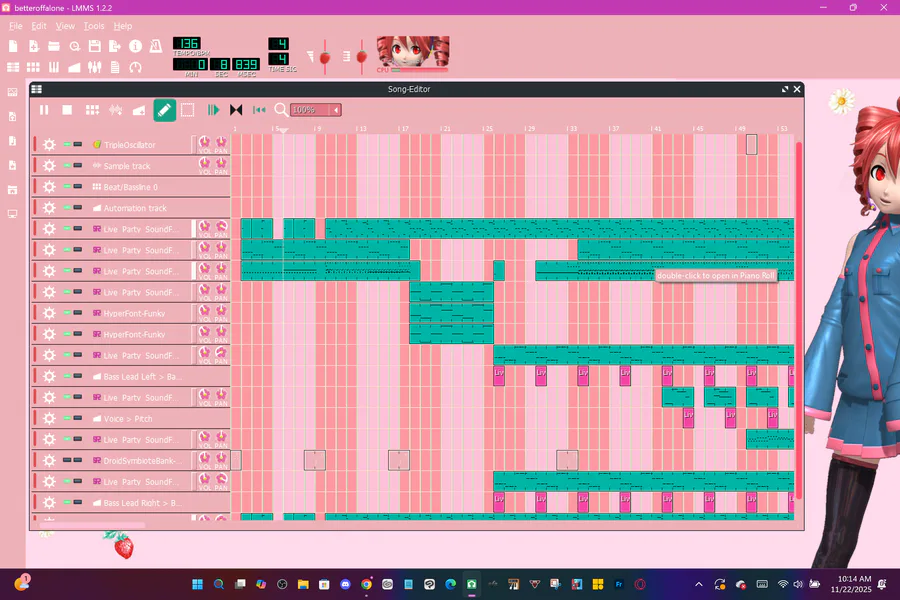Click the What's This info icon
Screen dimensions: 900x600
tap(135, 47)
